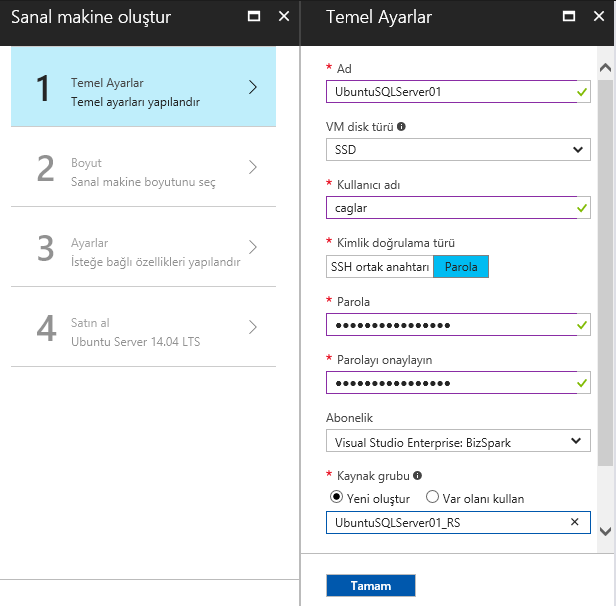Click the scroll down arrow in Temel Ayarlar
Image resolution: width=616 pixels, height=606 pixels.
click(x=605, y=531)
